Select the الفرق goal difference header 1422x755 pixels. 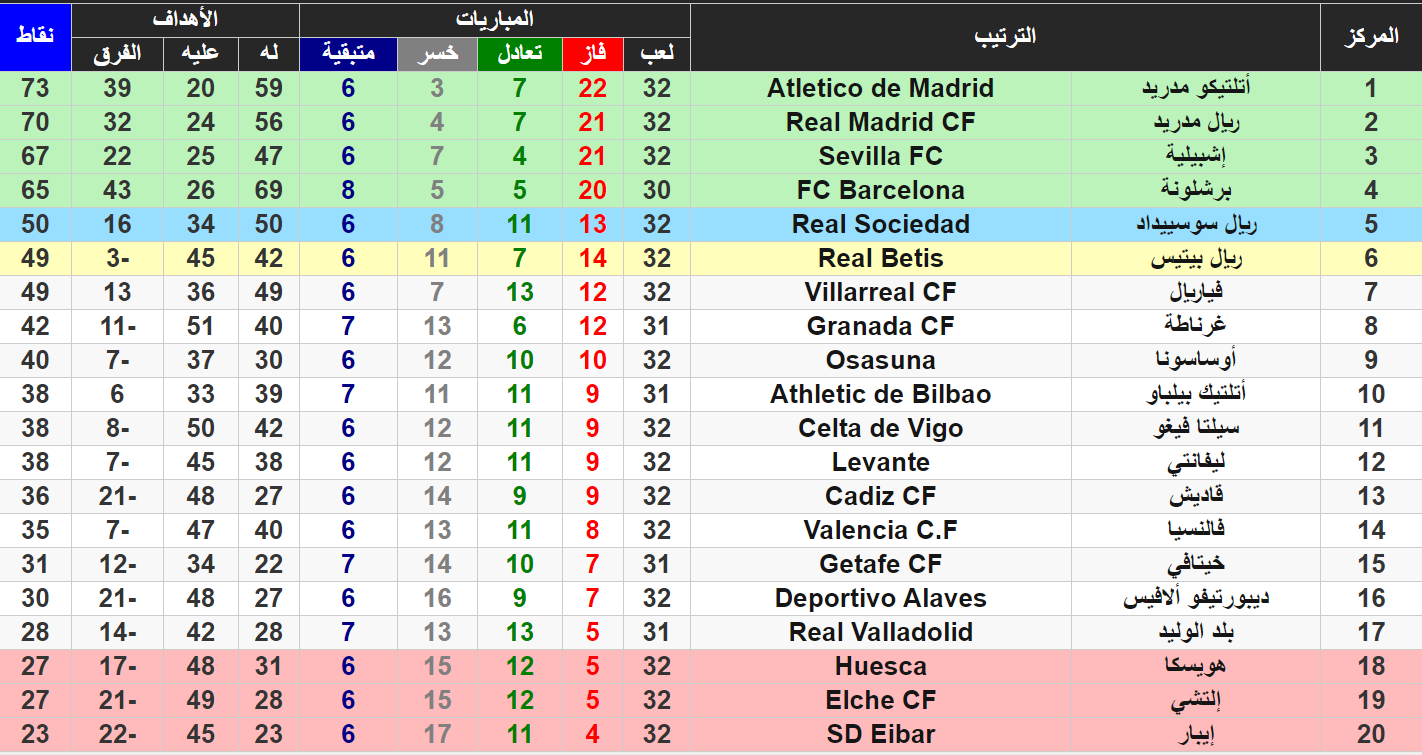coord(117,54)
